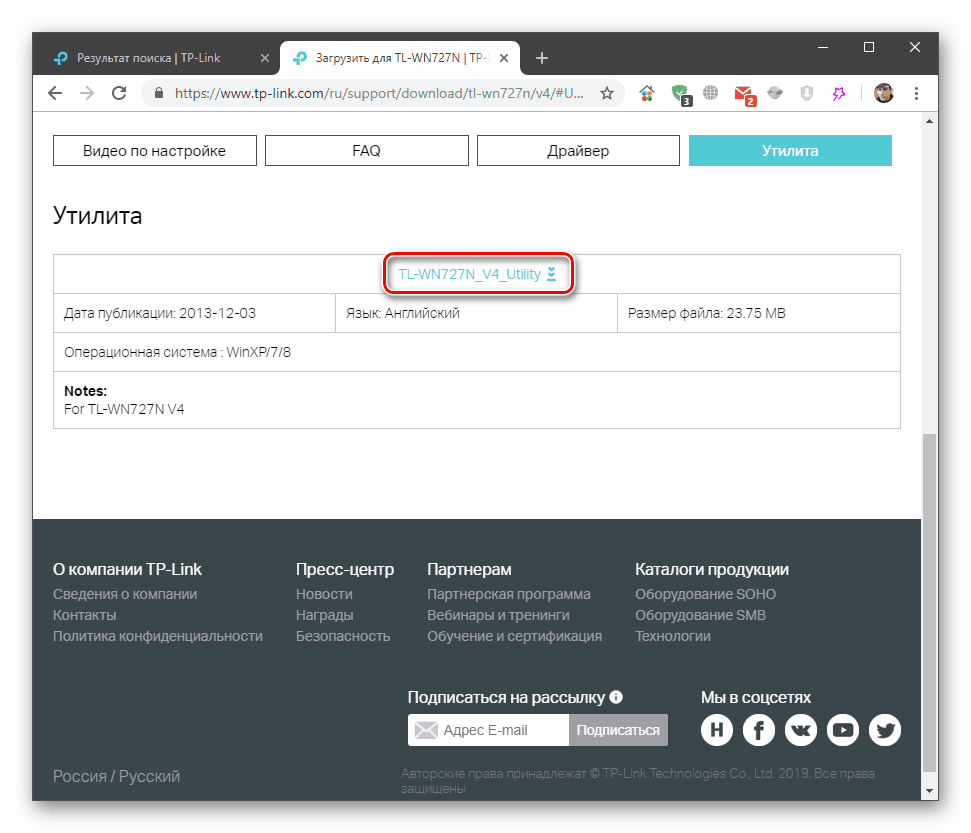Open the Безопасность link
Image resolution: width=971 pixels, height=833 pixels.
343,637
